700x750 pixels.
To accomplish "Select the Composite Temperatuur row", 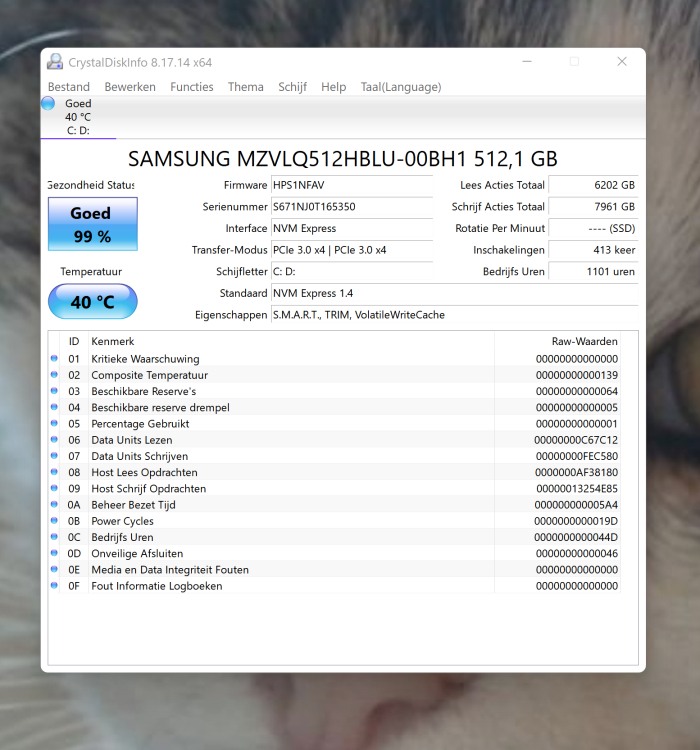I will (334, 375).
